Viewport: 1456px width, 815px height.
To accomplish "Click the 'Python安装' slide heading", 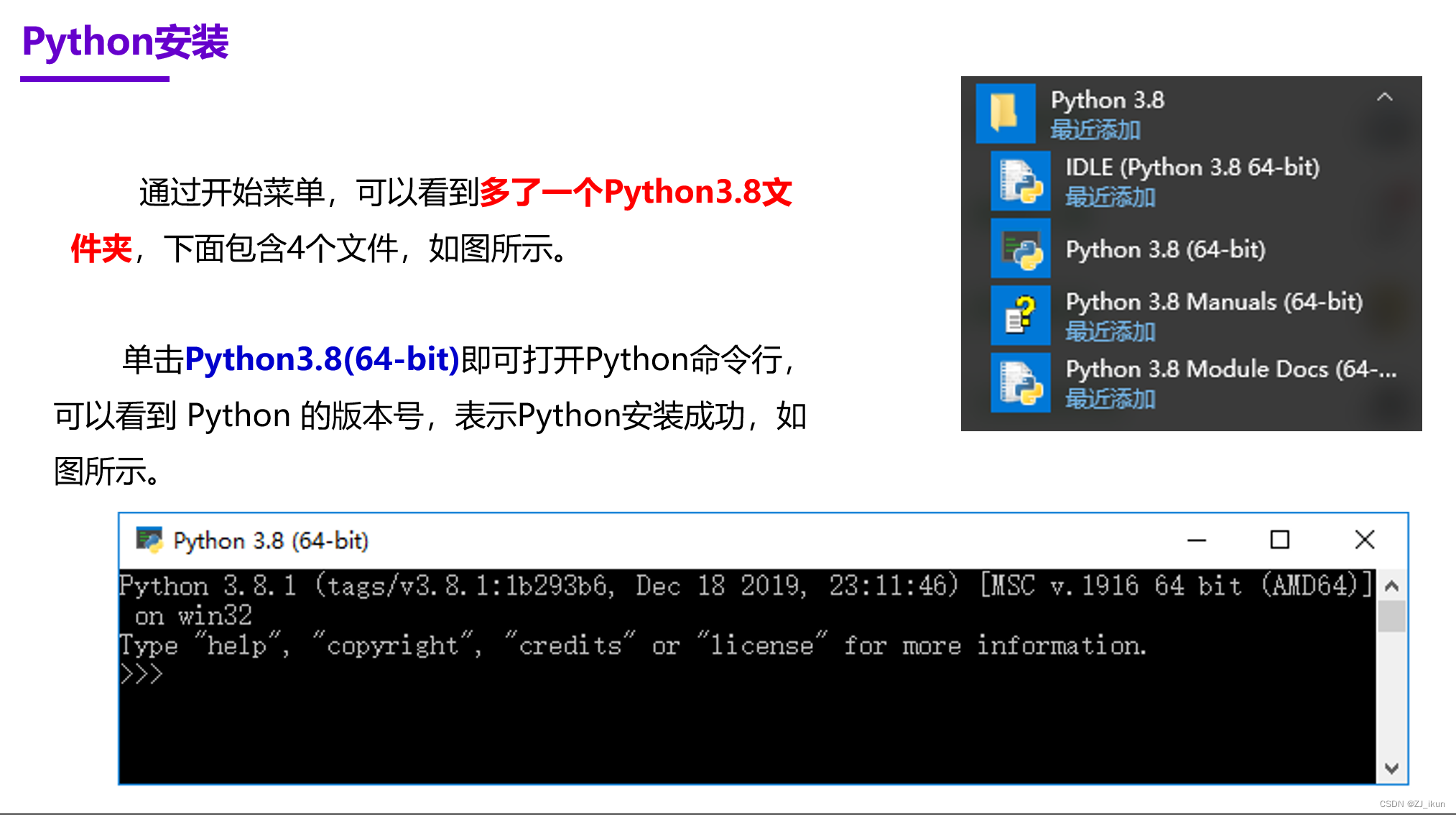I will 125,42.
